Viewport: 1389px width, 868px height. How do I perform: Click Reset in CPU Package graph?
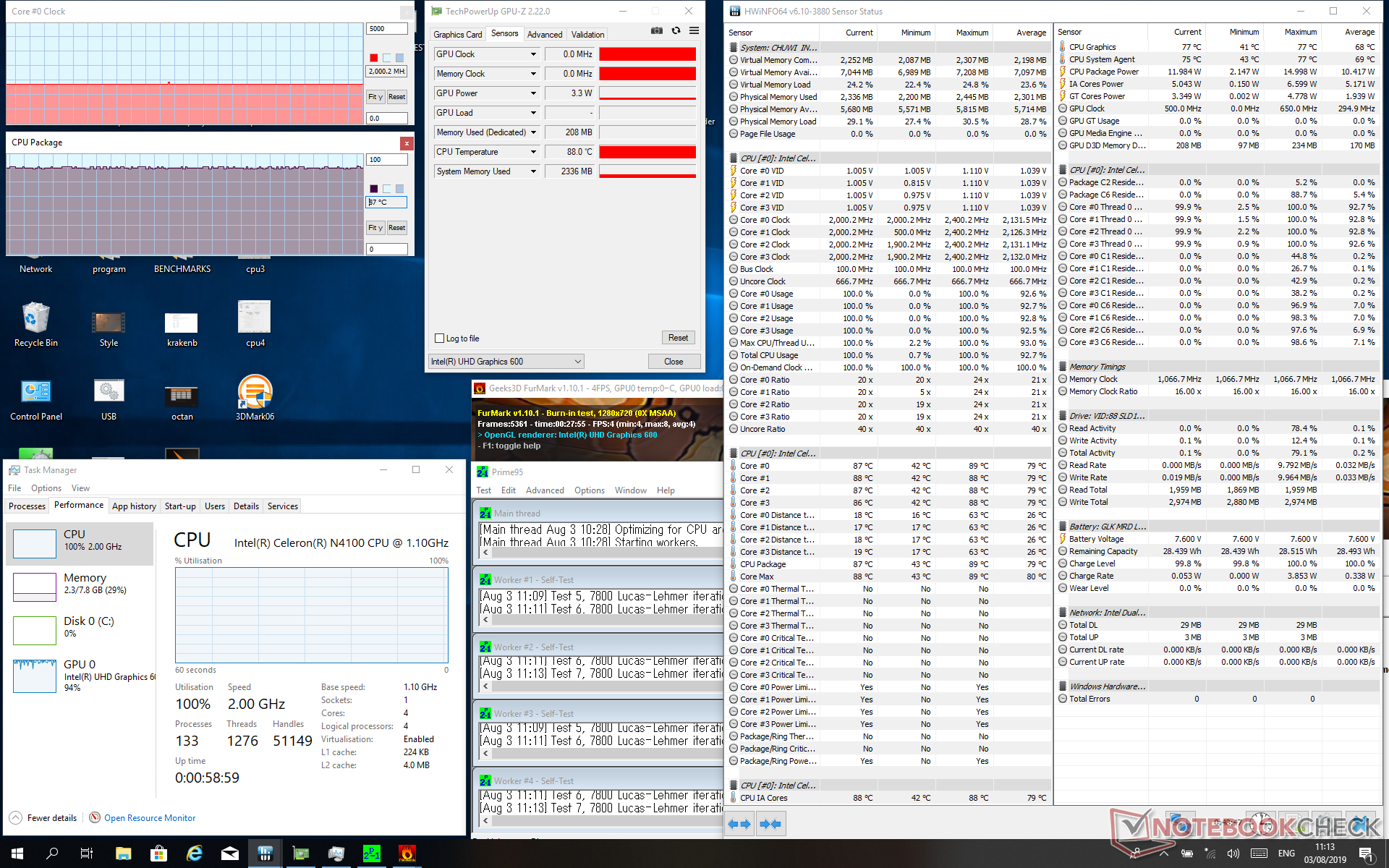coord(396,228)
